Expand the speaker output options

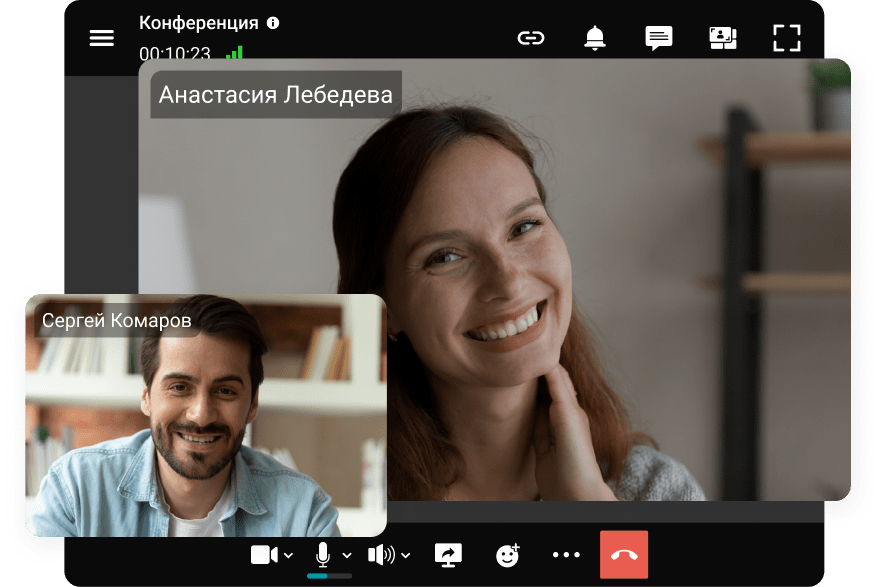406,555
